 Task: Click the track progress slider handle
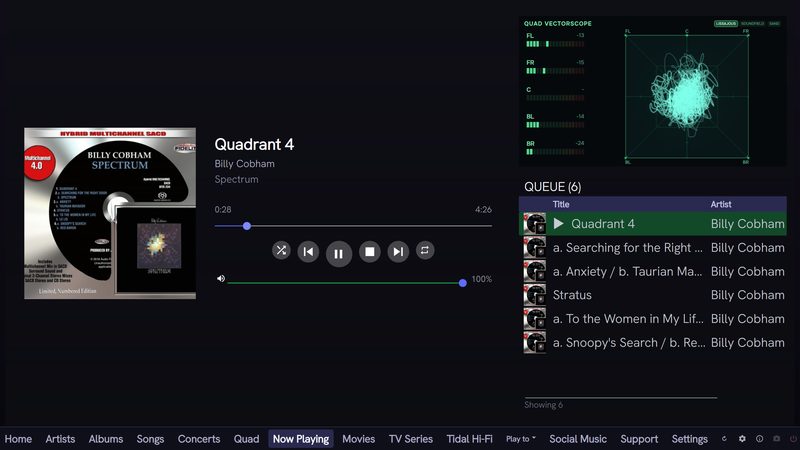point(247,226)
